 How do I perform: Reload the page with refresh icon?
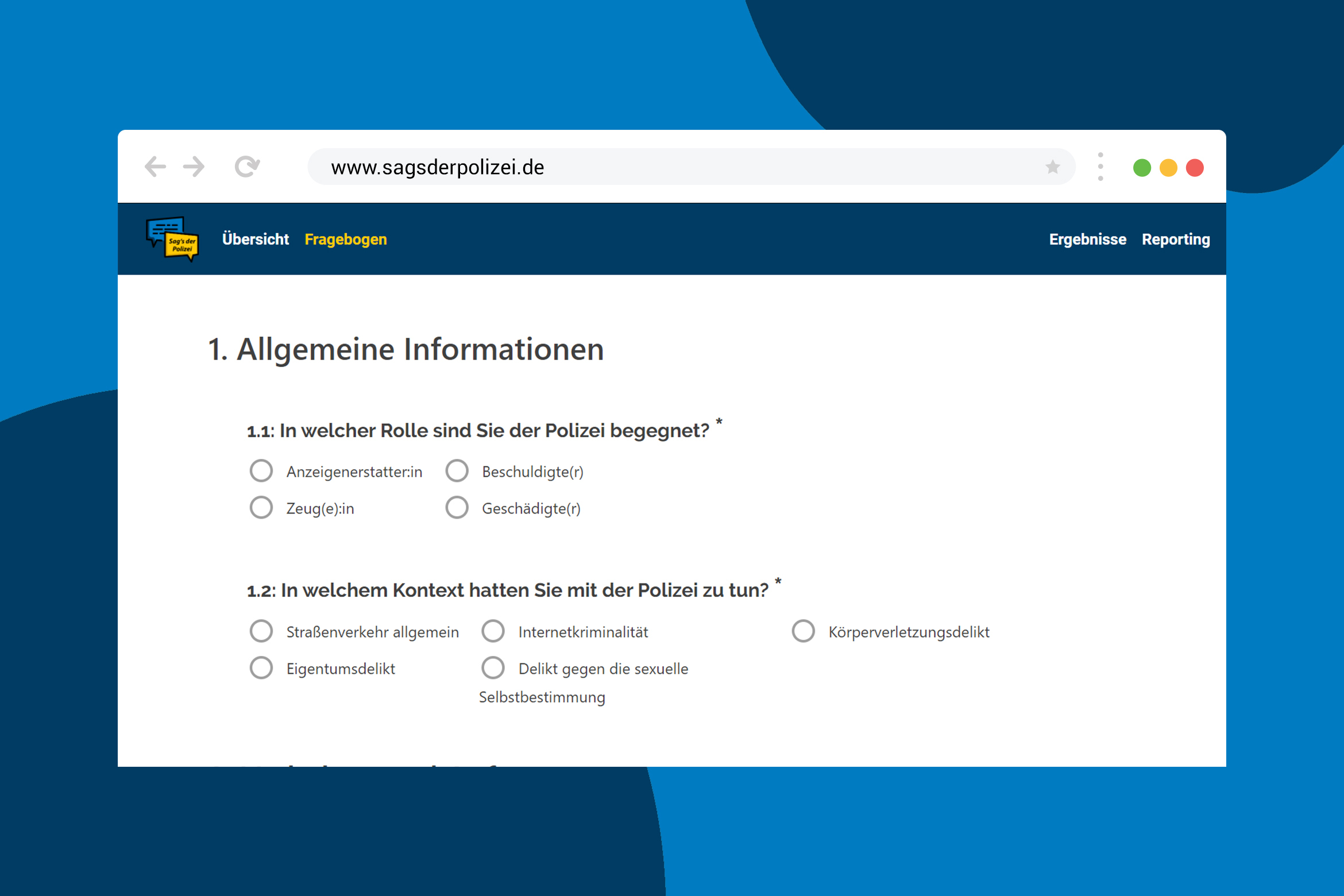(247, 167)
